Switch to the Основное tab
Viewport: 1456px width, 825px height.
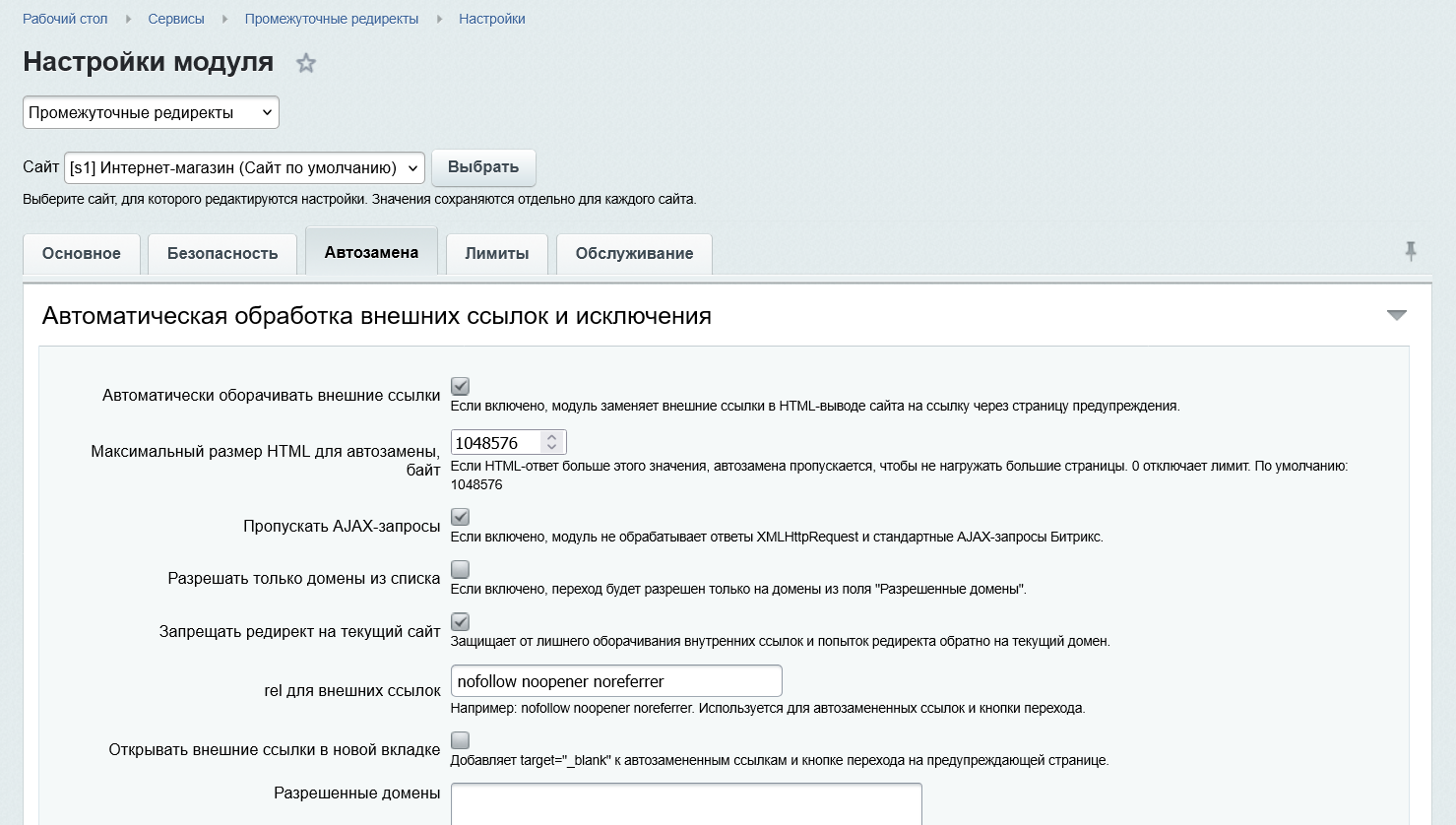click(82, 254)
